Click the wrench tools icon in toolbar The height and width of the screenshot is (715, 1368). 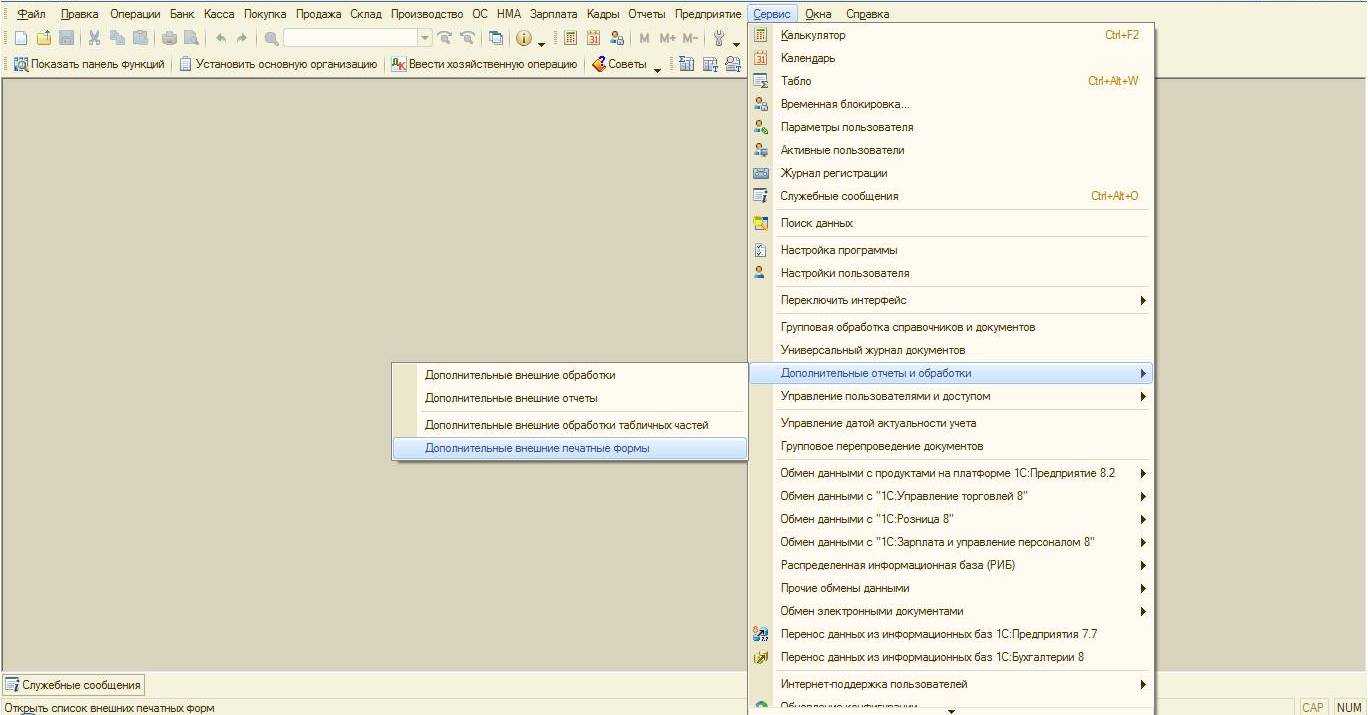tap(718, 38)
